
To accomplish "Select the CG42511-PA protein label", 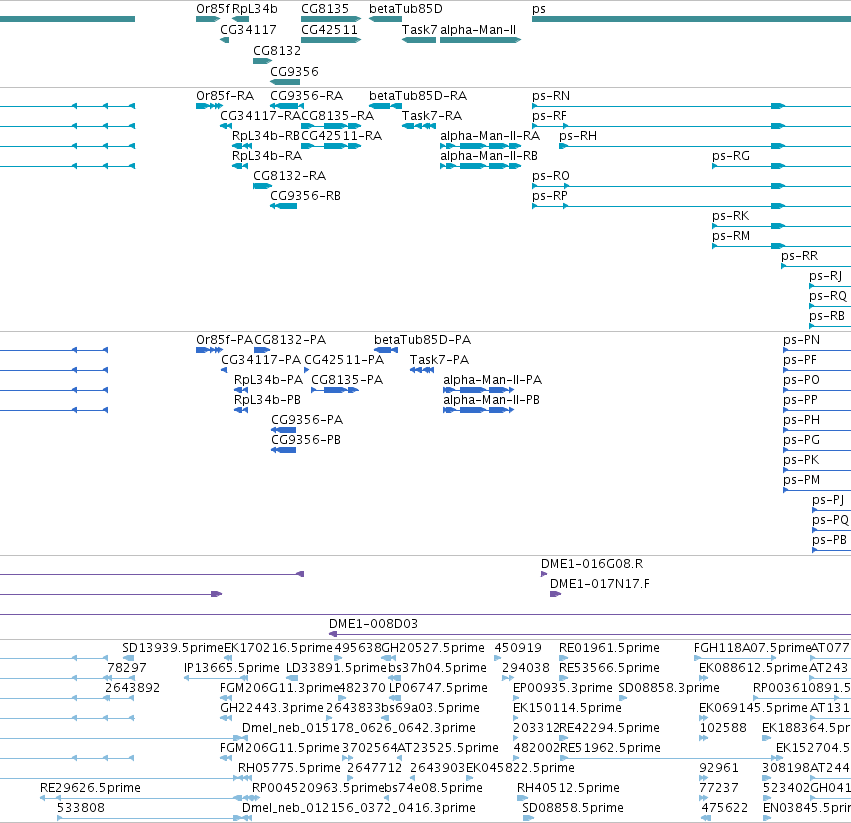I will point(344,360).
